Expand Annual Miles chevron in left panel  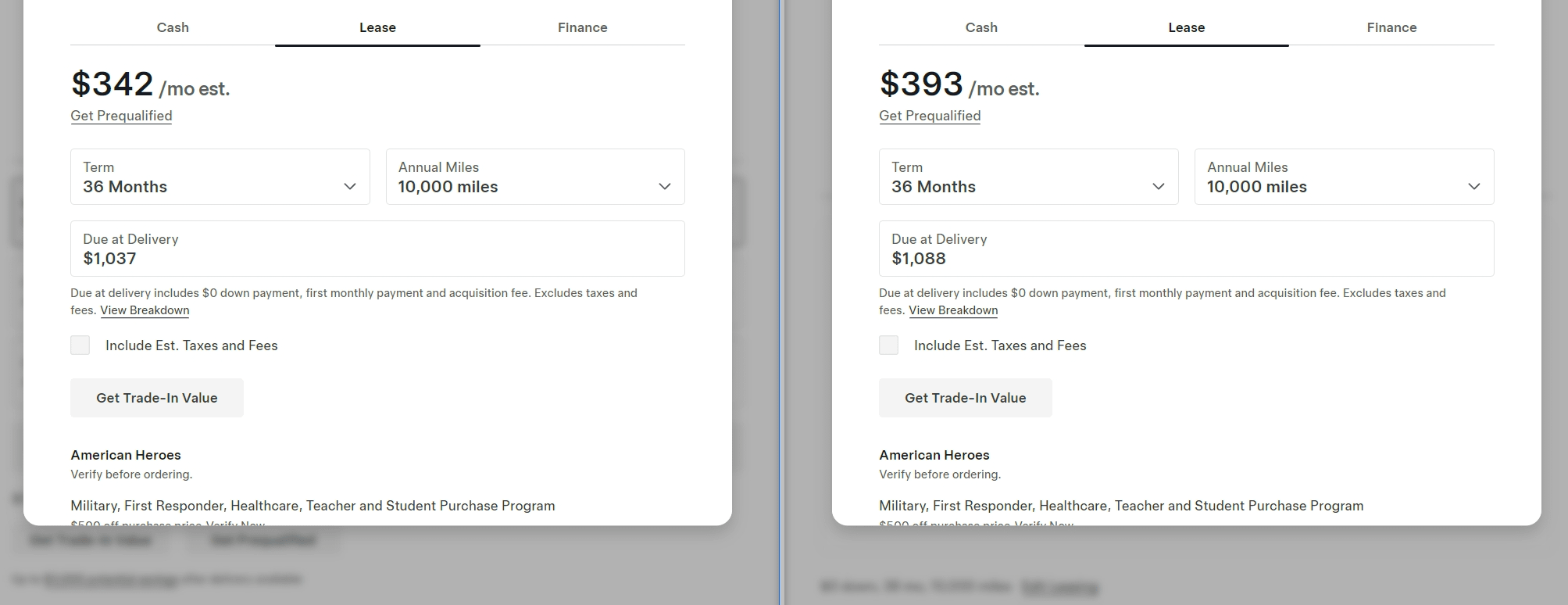pos(664,186)
